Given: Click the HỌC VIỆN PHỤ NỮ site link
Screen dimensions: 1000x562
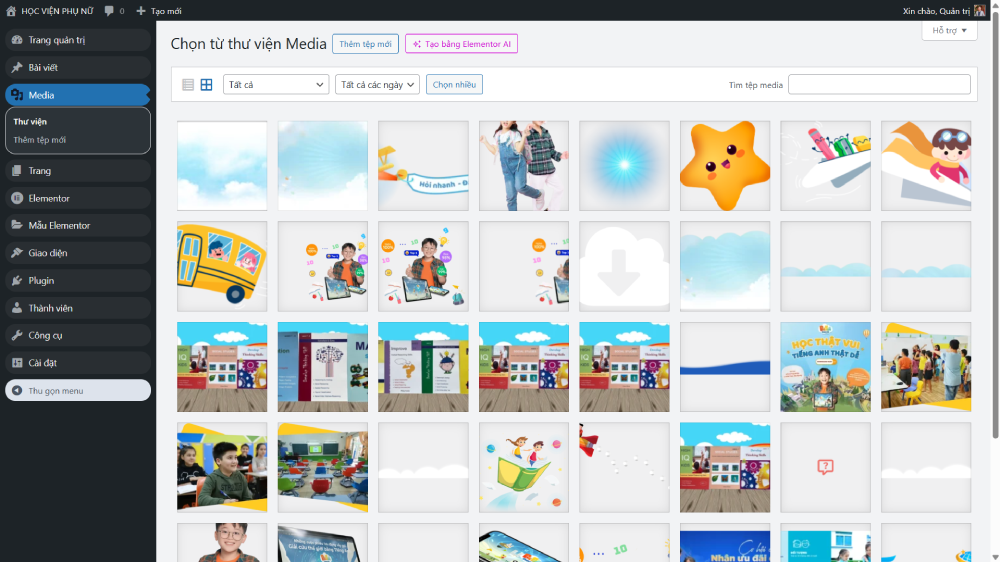Looking at the screenshot, I should tap(57, 11).
